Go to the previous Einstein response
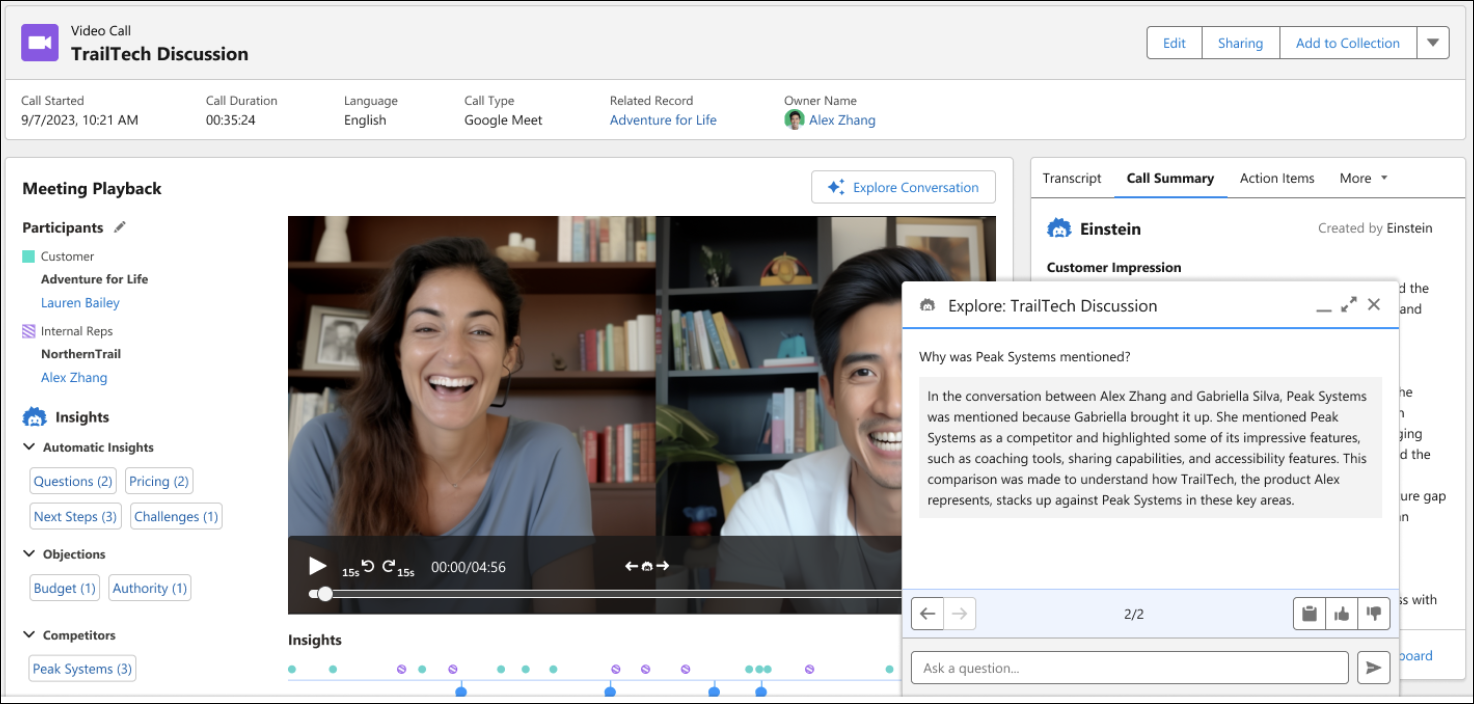The height and width of the screenshot is (704, 1474). click(x=928, y=613)
